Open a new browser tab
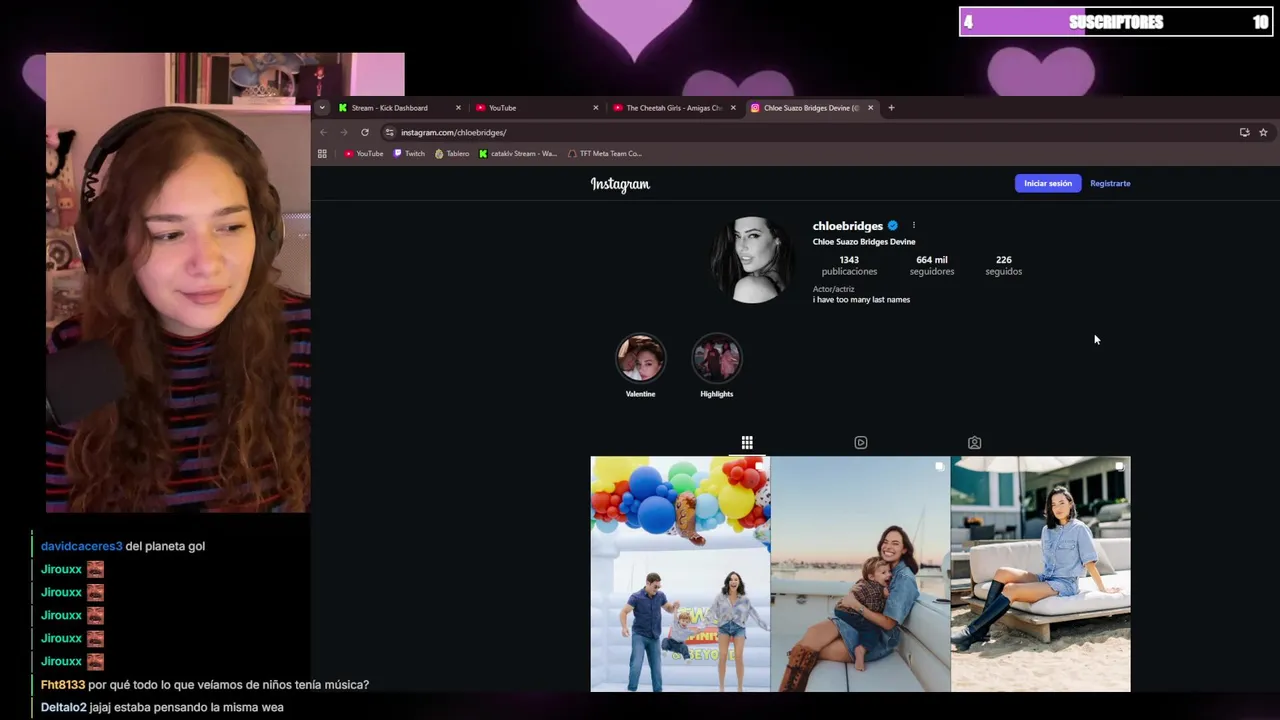This screenshot has height=720, width=1280. [891, 108]
